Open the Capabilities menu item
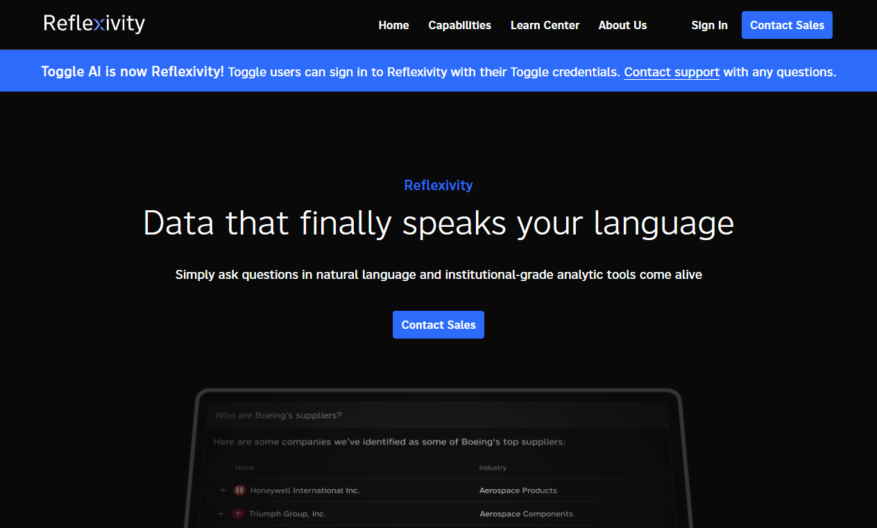Image resolution: width=877 pixels, height=528 pixels. coord(459,25)
